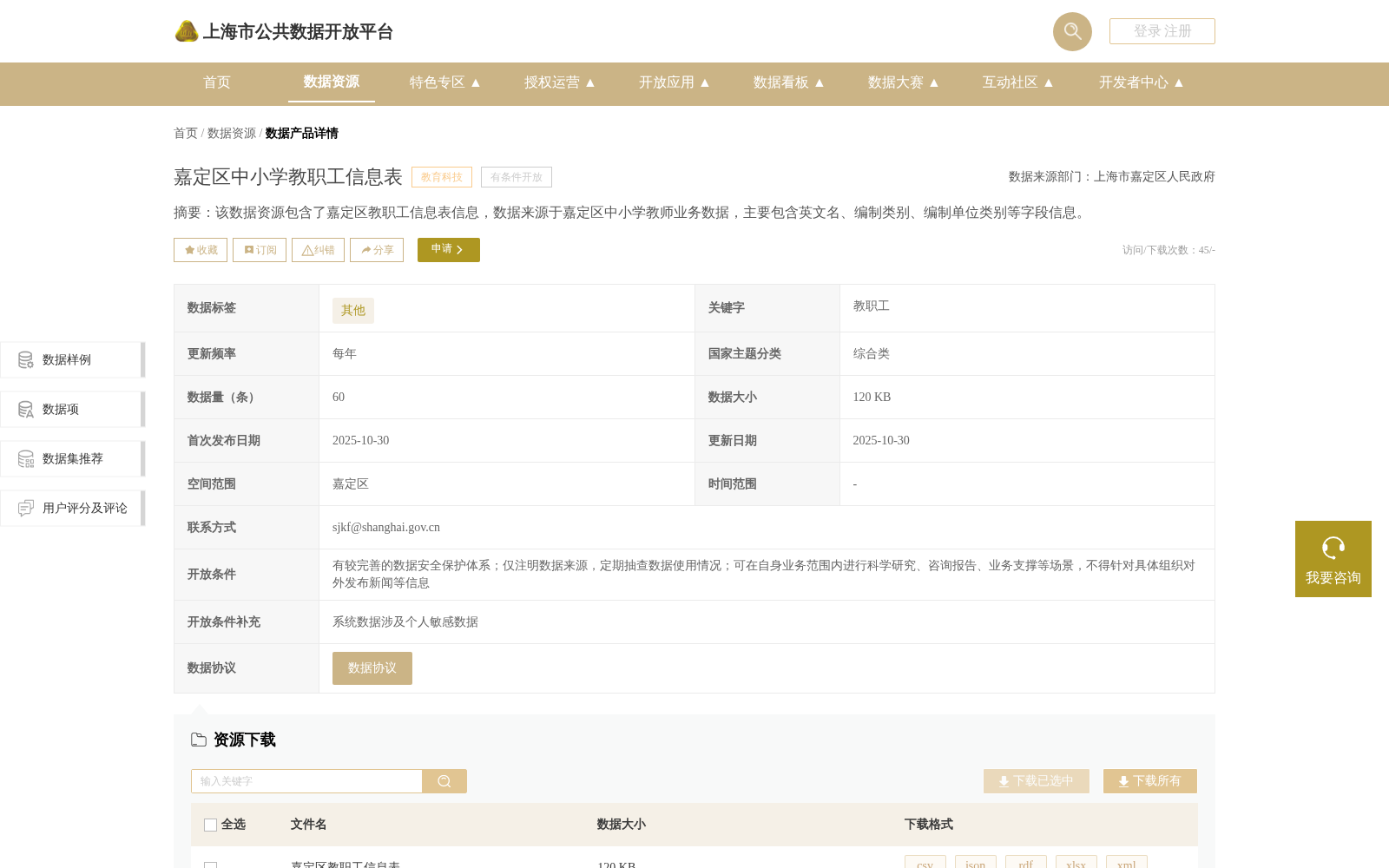1389x868 pixels.
Task: Go to 首页 in navigation bar
Action: (217, 82)
